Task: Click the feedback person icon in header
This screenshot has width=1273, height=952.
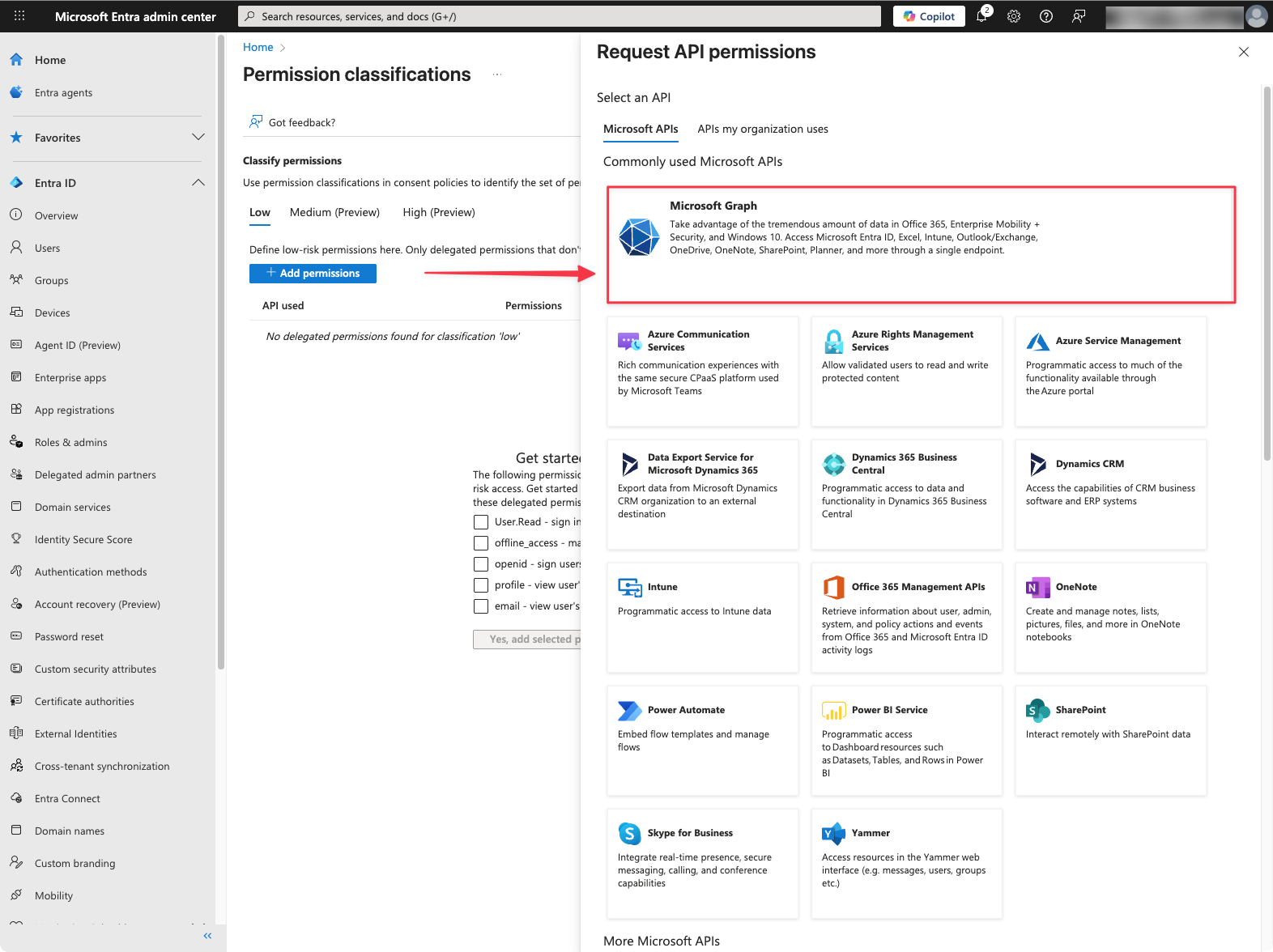Action: click(x=1079, y=16)
